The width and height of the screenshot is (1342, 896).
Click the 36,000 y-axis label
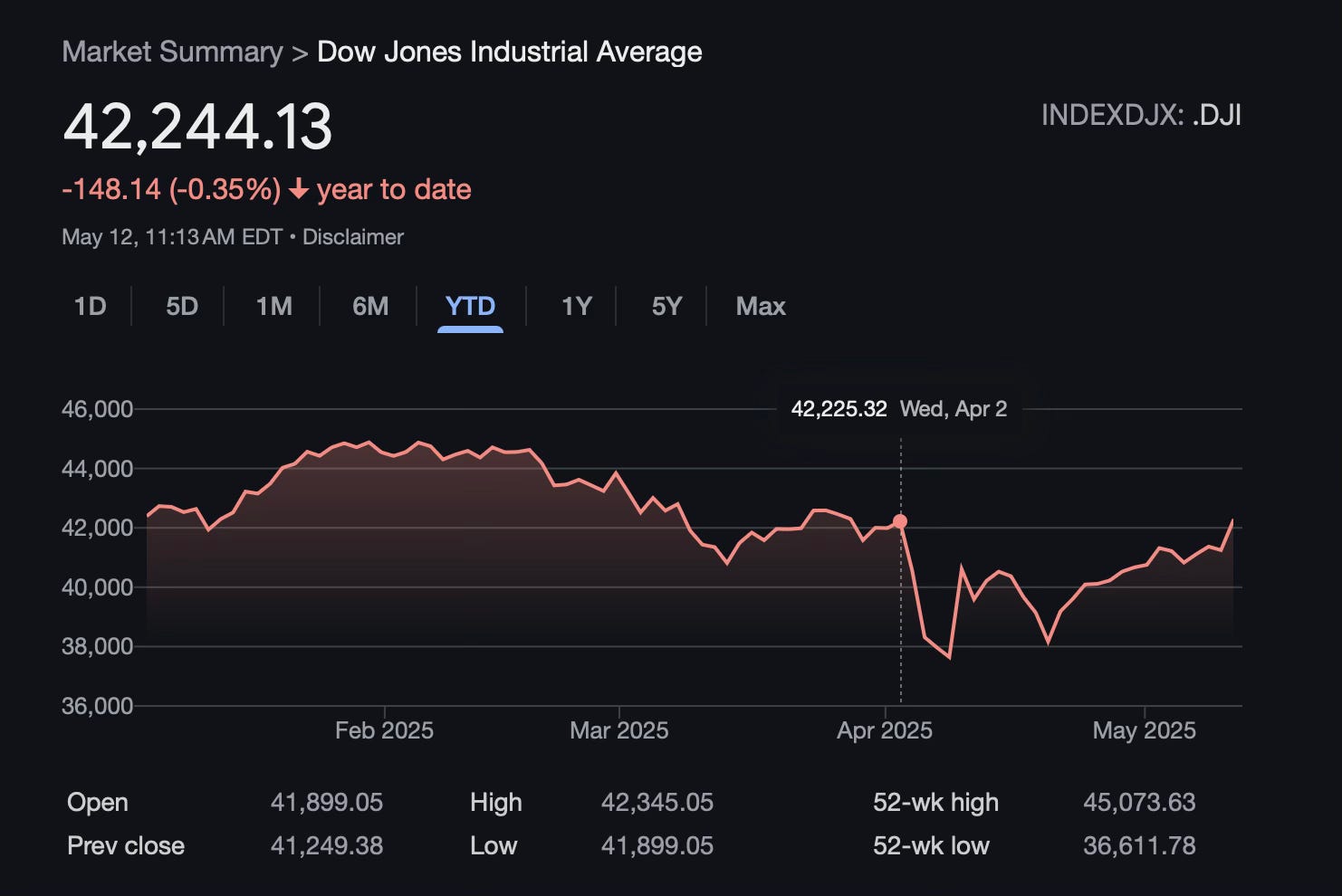[97, 706]
